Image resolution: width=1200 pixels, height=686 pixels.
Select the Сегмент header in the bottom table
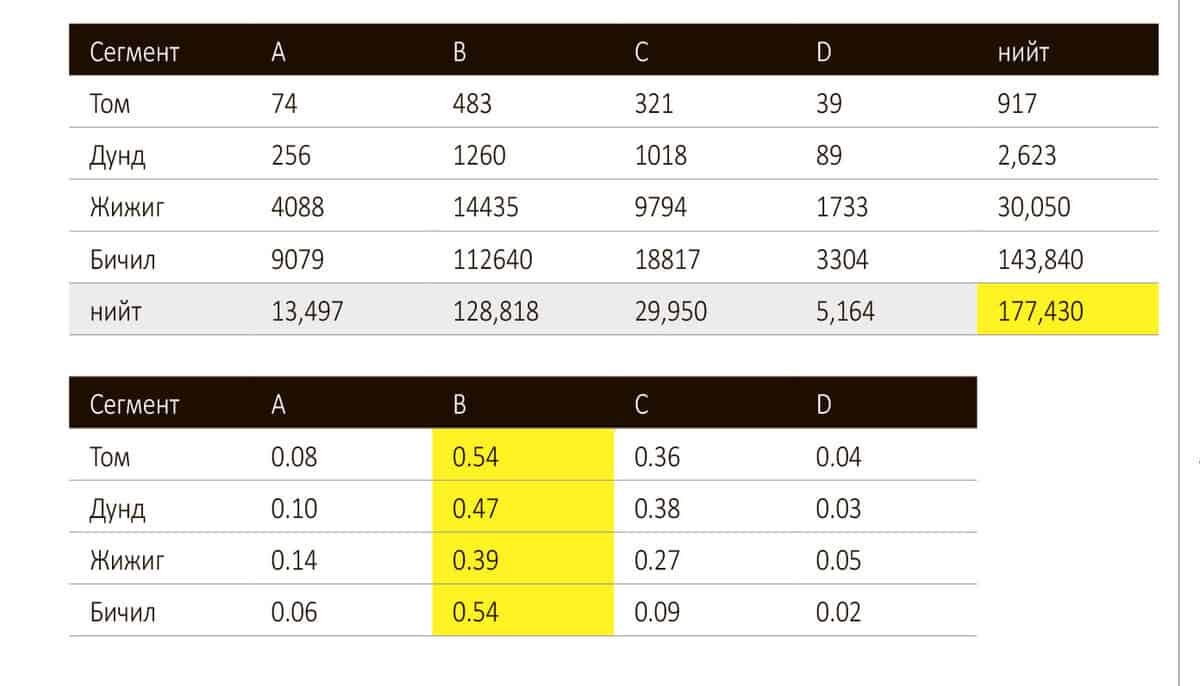tap(134, 405)
